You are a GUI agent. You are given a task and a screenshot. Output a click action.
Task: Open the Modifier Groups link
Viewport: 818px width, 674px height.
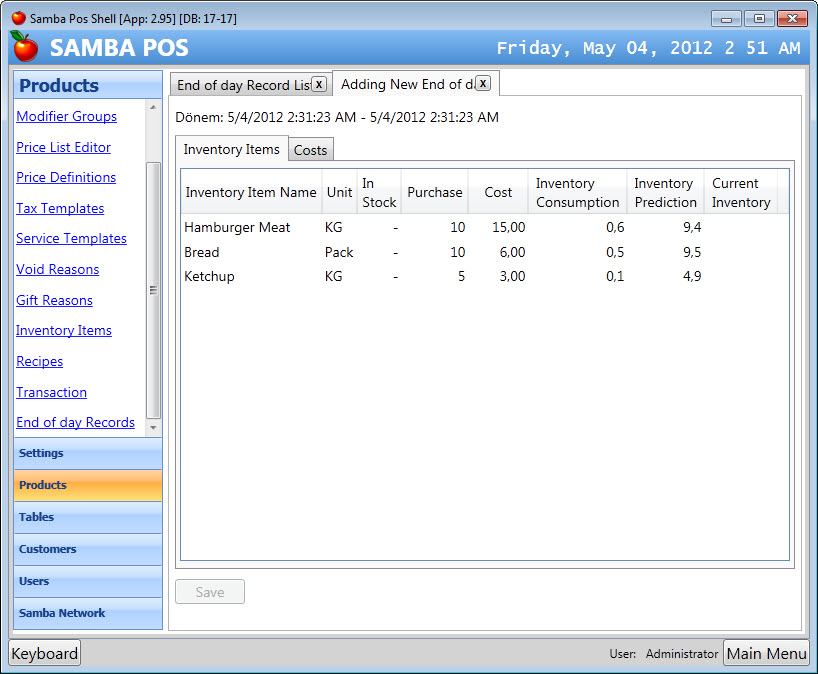[x=66, y=116]
